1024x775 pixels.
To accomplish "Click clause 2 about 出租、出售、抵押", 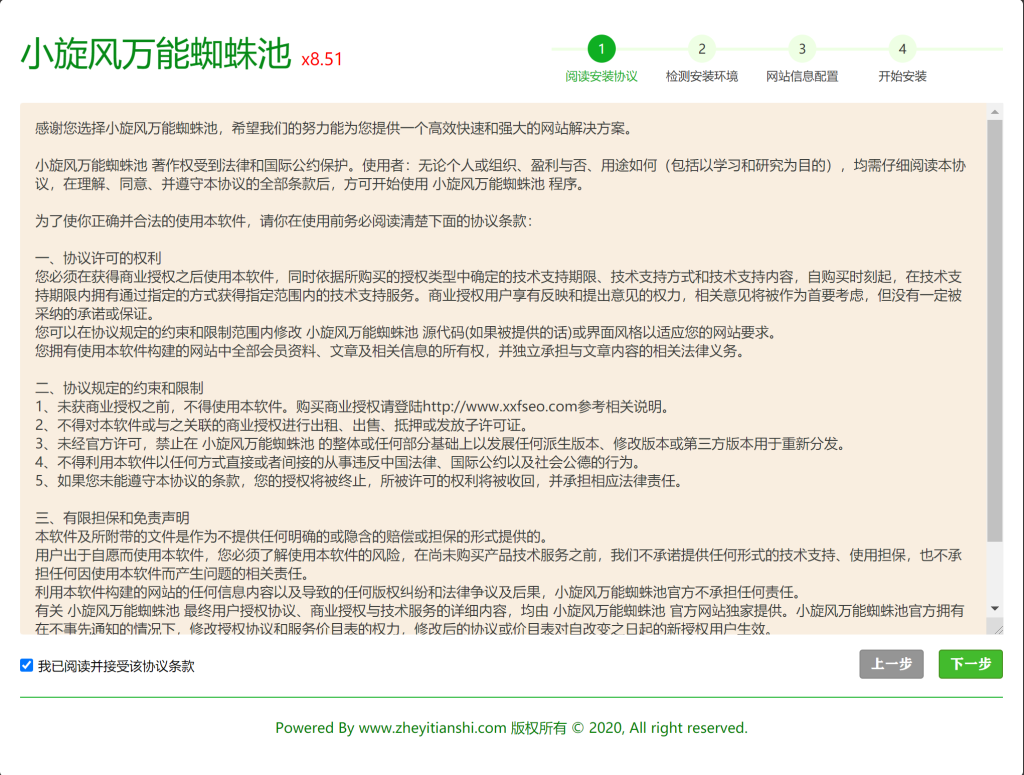I will [282, 425].
